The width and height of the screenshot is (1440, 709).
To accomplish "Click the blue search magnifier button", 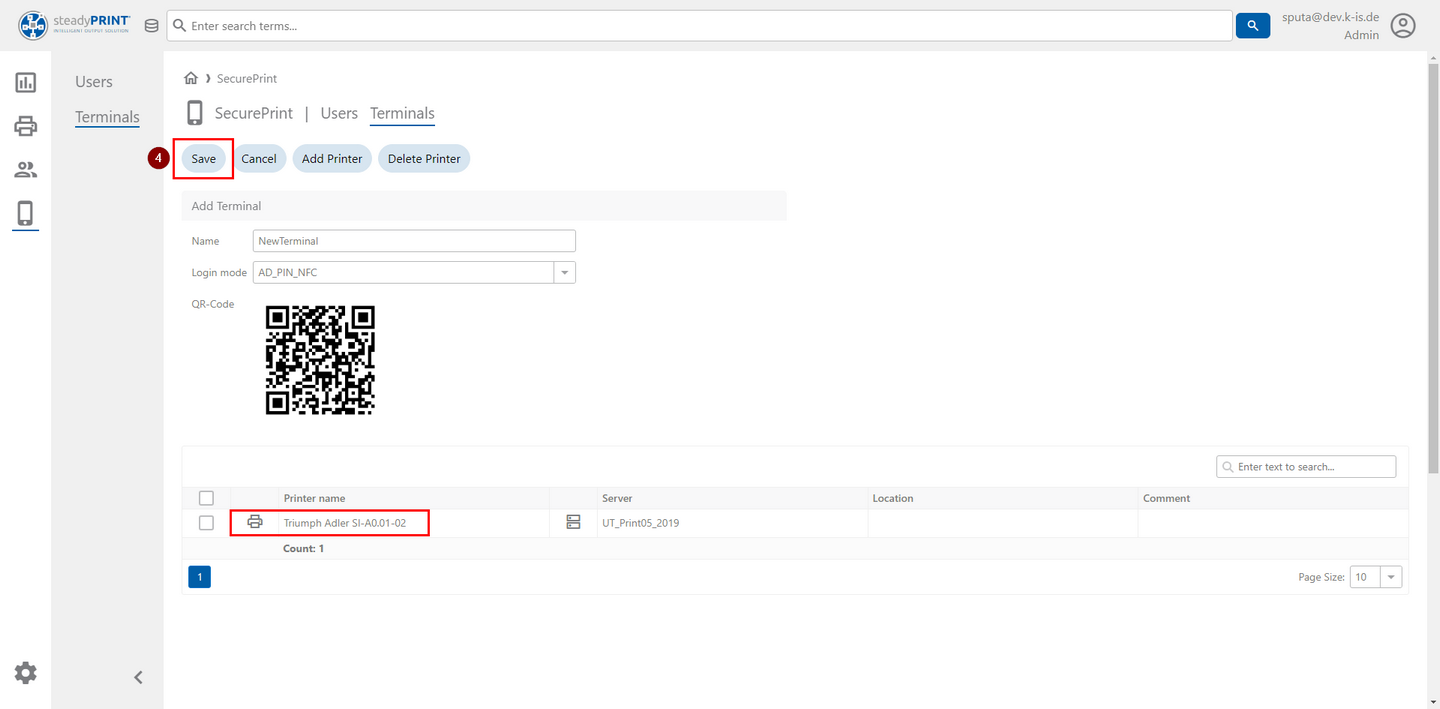I will (x=1252, y=26).
